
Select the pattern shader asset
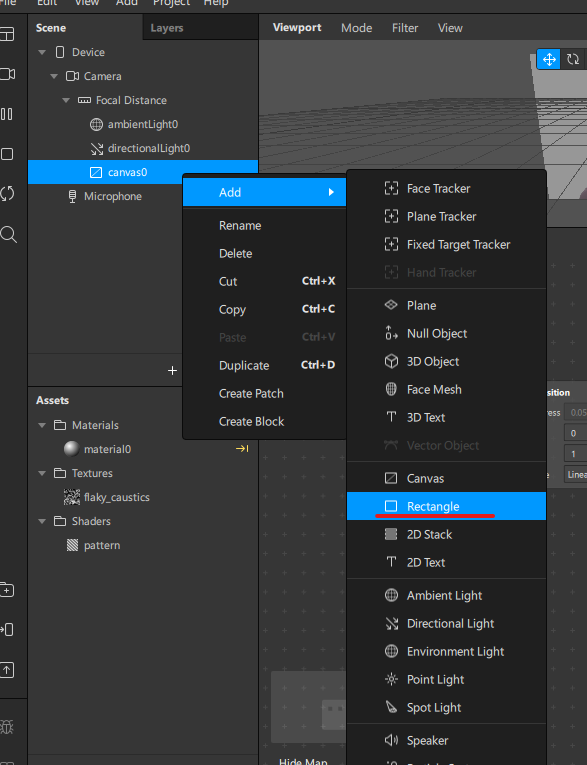[142, 545]
